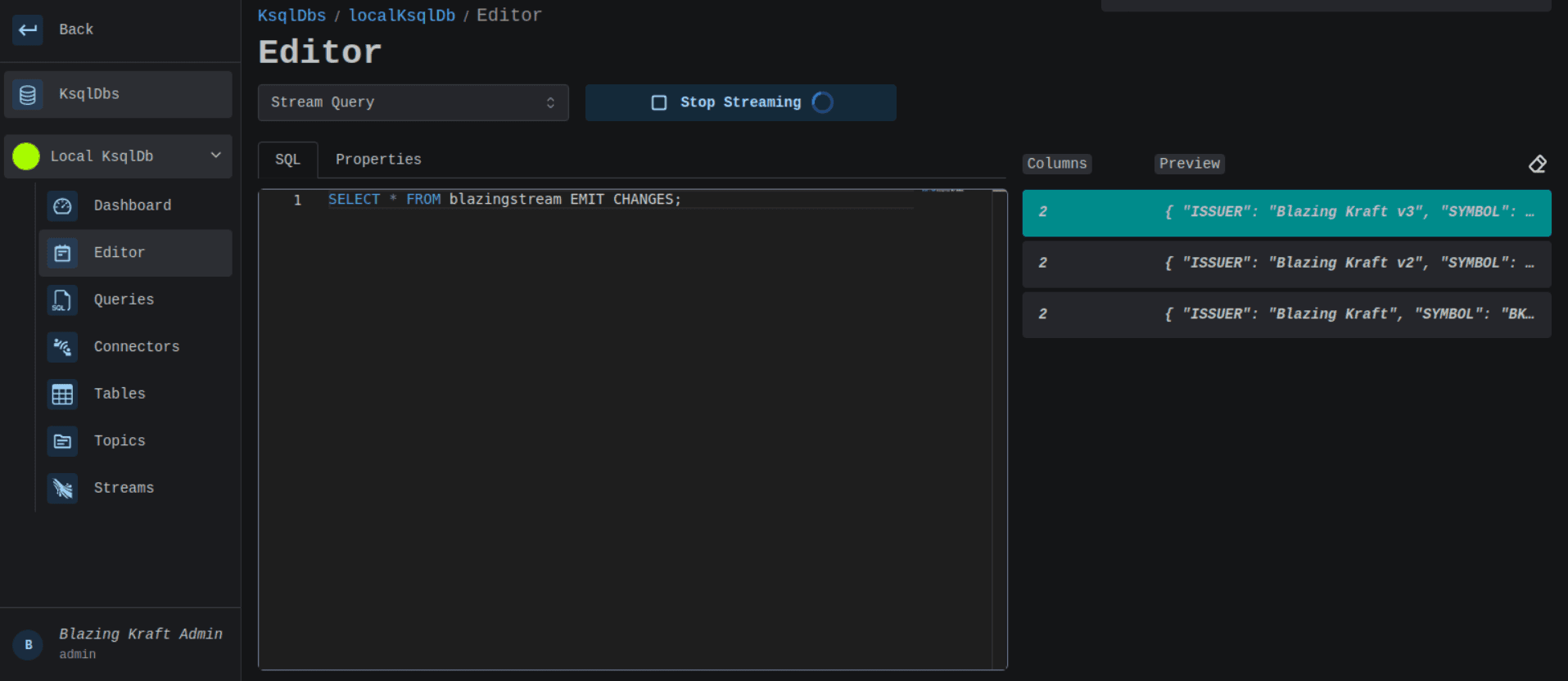
Task: Navigate to localKsqlDb breadcrumb link
Action: (x=401, y=16)
